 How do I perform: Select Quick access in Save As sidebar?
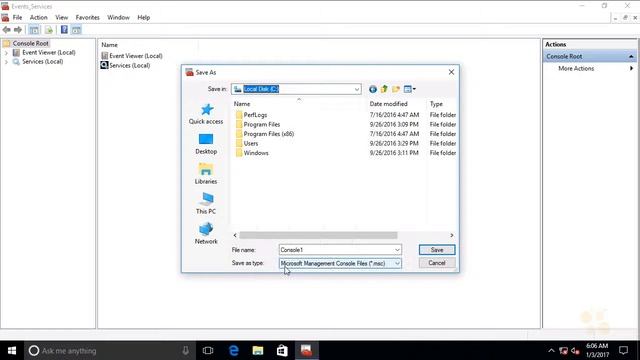point(206,114)
